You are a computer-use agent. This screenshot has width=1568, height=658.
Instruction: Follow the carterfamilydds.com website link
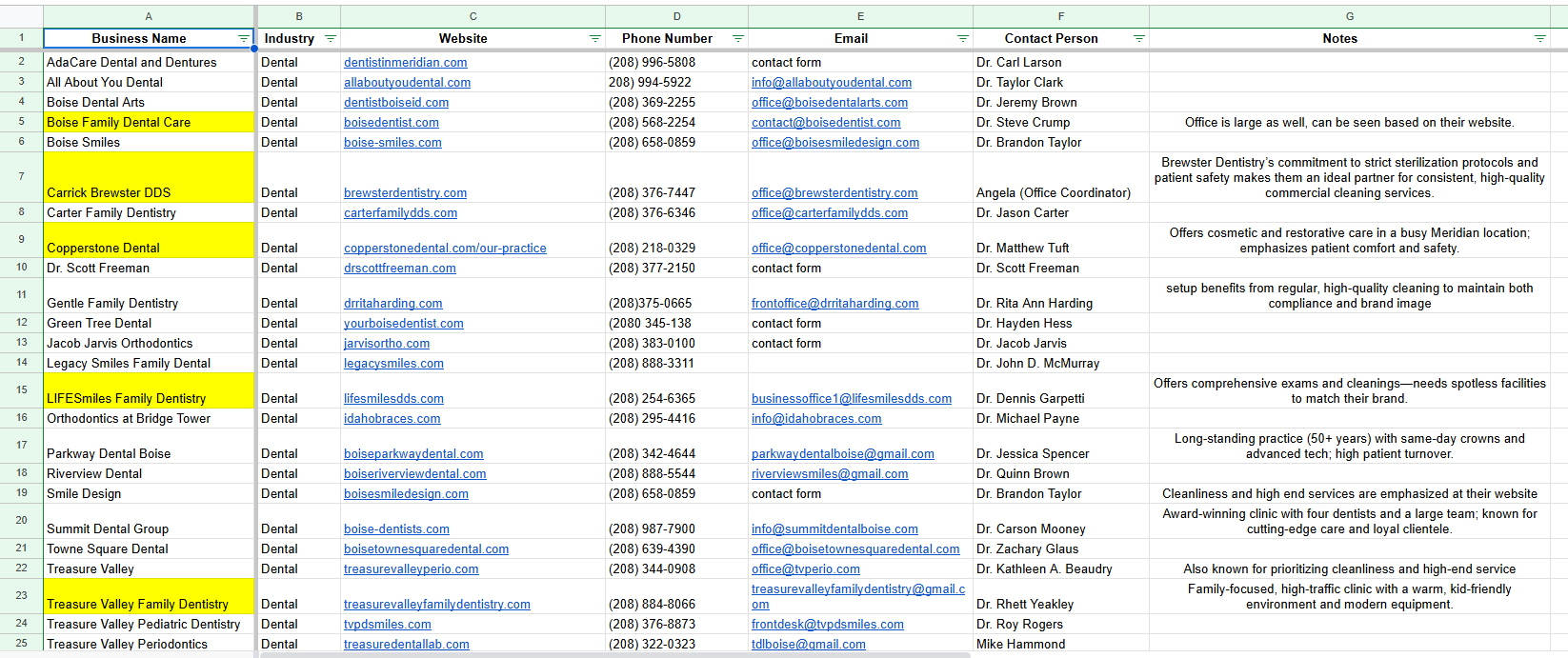400,213
